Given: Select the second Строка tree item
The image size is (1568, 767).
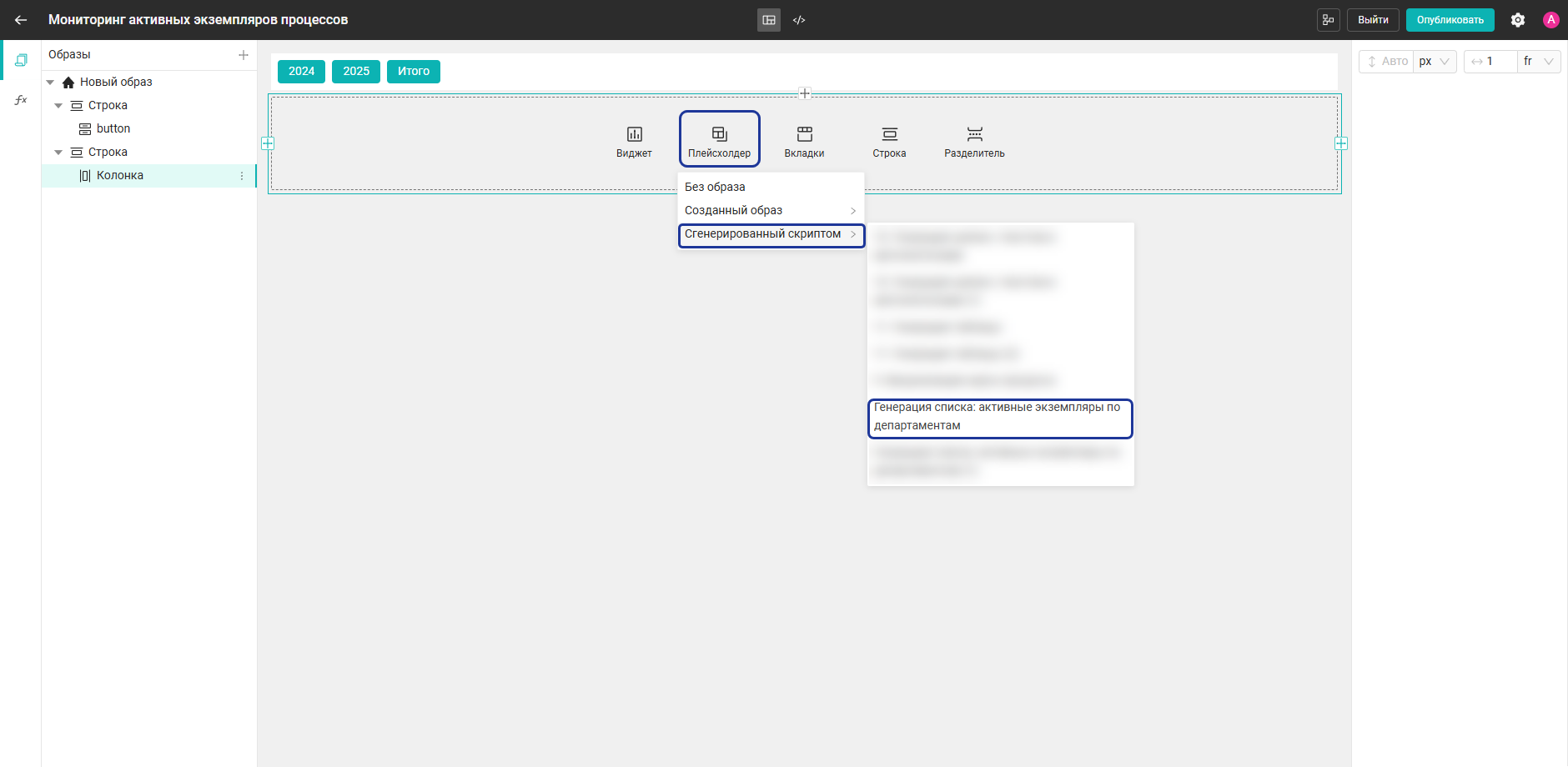Looking at the screenshot, I should click(108, 153).
